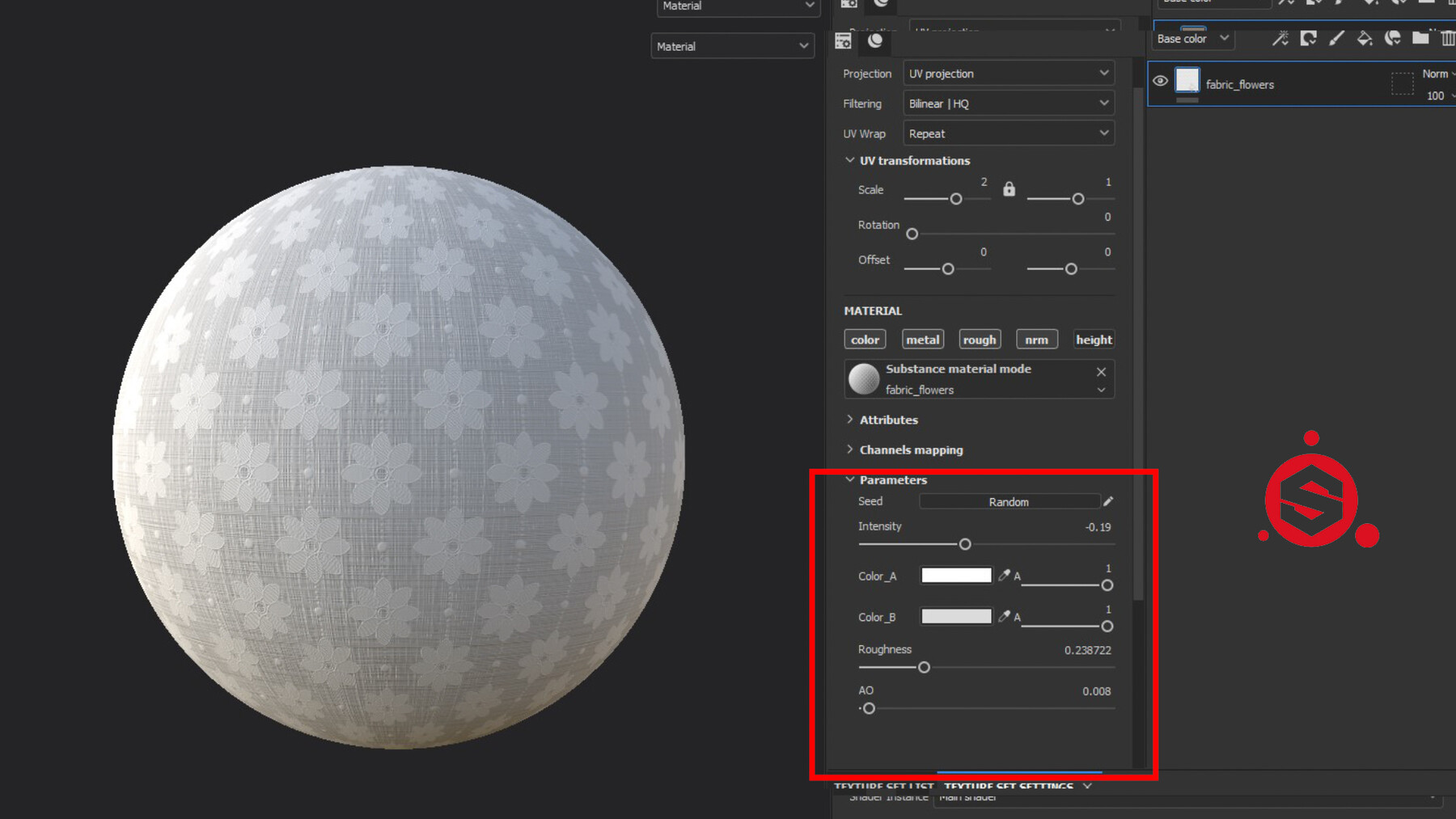Click the Color_B light gray swatch
Viewport: 1456px width, 819px height.
pos(956,617)
